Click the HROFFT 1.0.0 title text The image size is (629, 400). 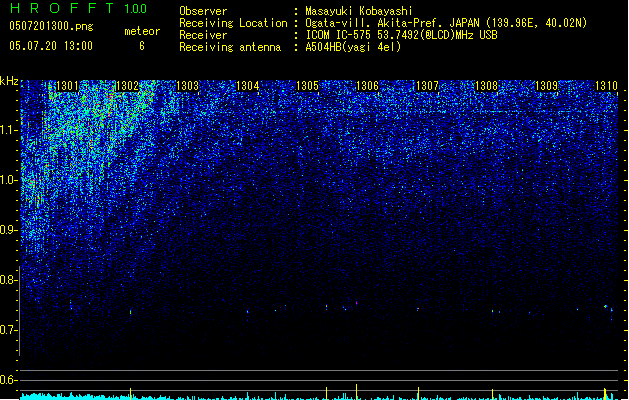[x=79, y=8]
